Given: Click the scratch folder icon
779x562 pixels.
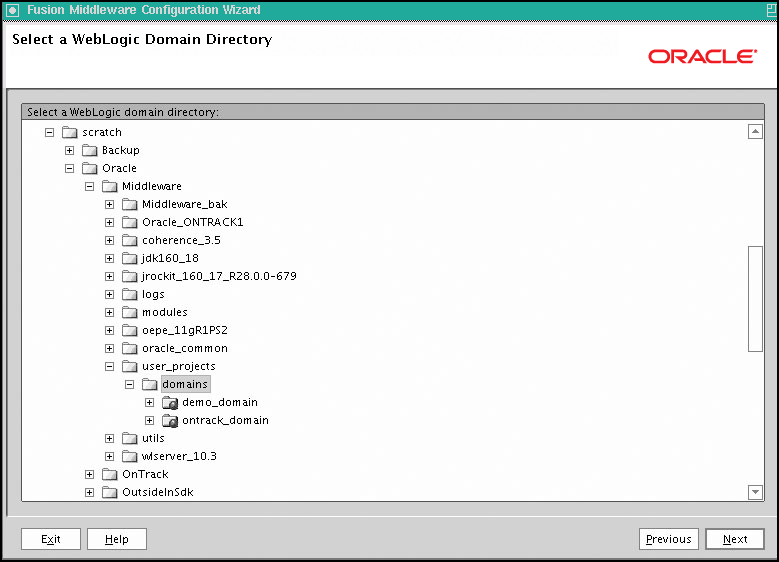Looking at the screenshot, I should coord(70,132).
